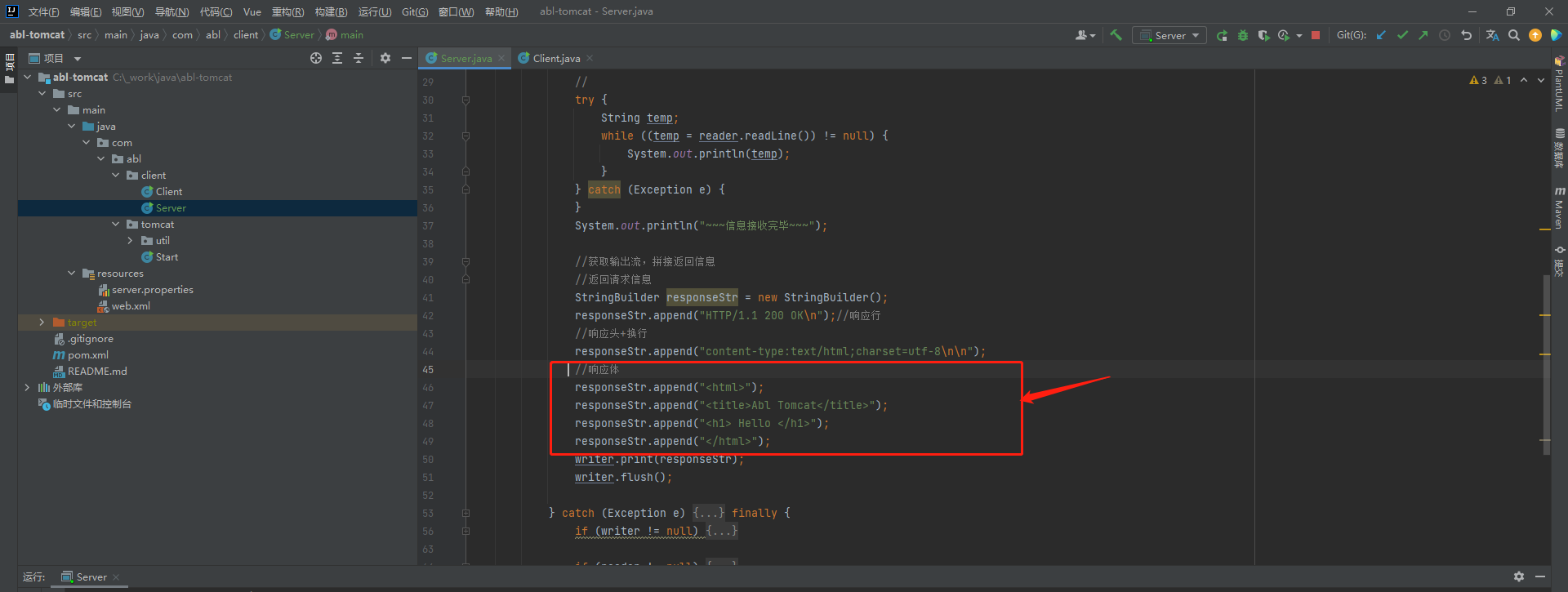Open the Server run configuration dropdown
The image size is (1568, 592).
1169,35
